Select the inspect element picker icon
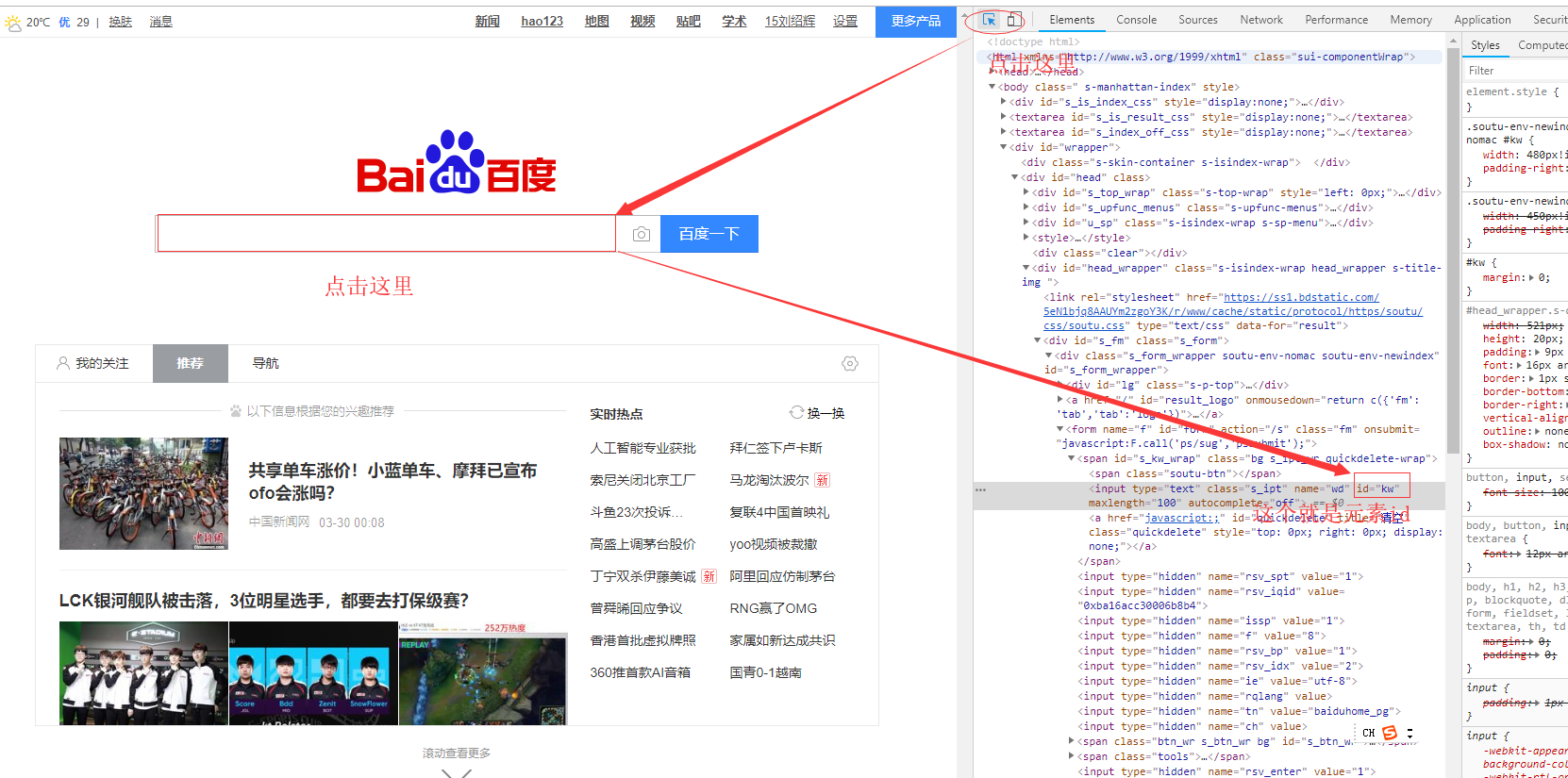1568x778 pixels. click(x=989, y=20)
